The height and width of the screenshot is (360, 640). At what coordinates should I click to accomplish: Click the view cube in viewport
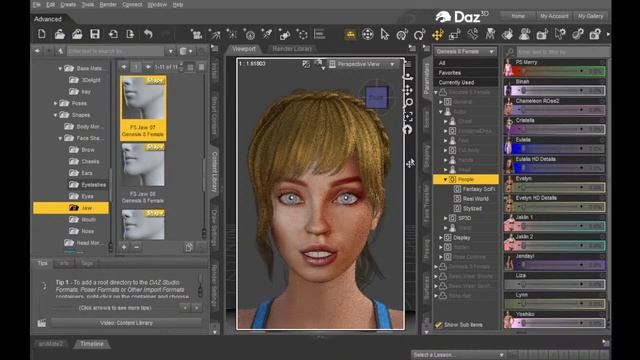376,97
